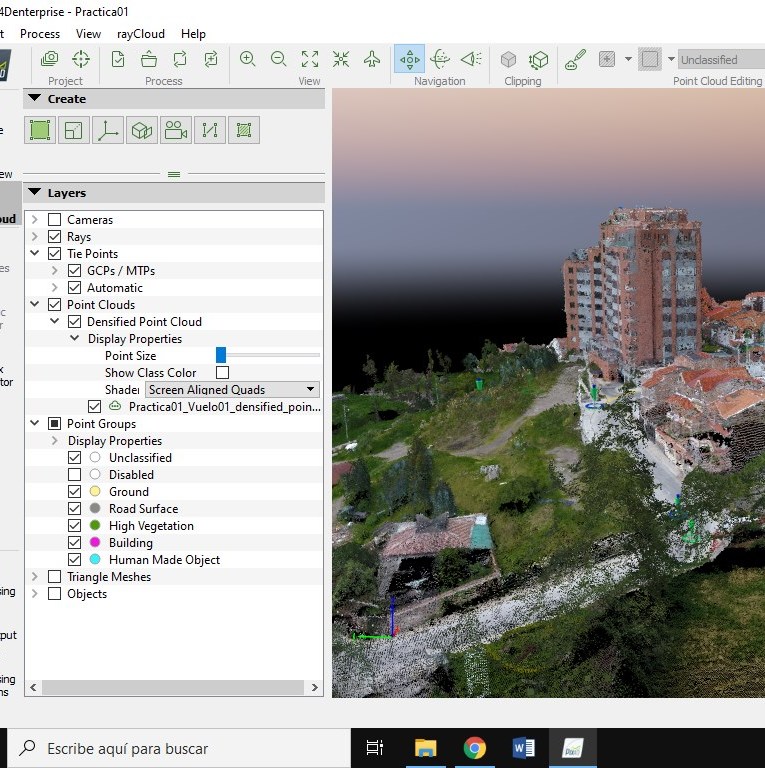
Task: Open Google Chrome from the taskbar
Action: tap(474, 747)
